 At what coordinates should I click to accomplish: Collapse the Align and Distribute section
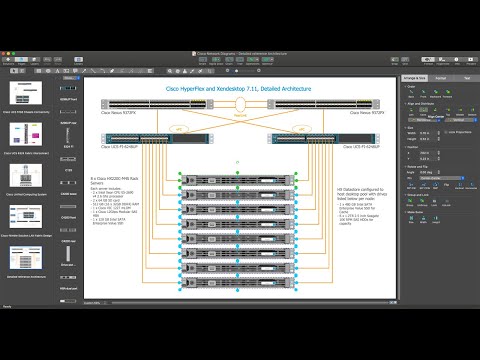tap(406, 104)
